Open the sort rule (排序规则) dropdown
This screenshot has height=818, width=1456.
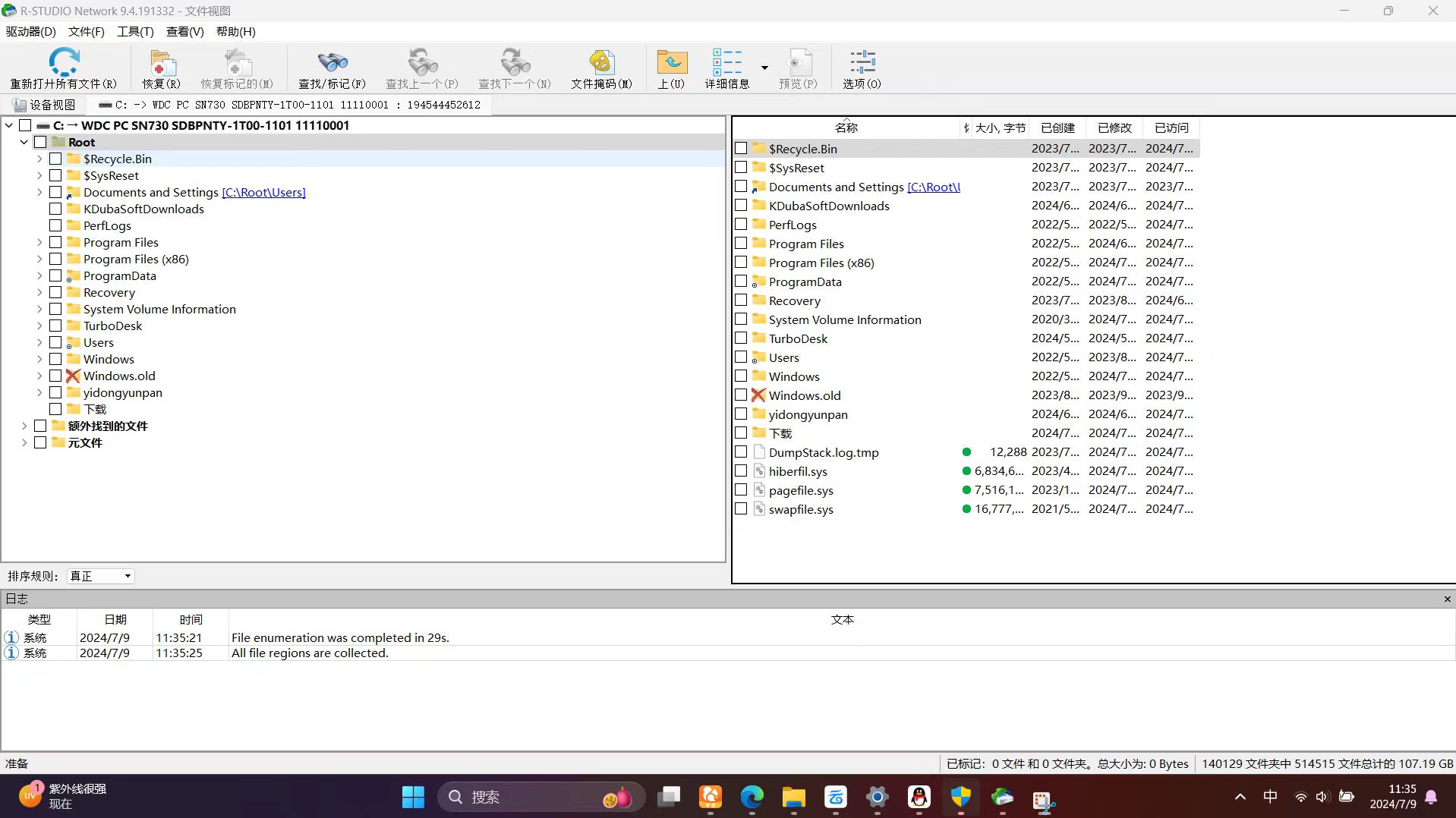(101, 576)
